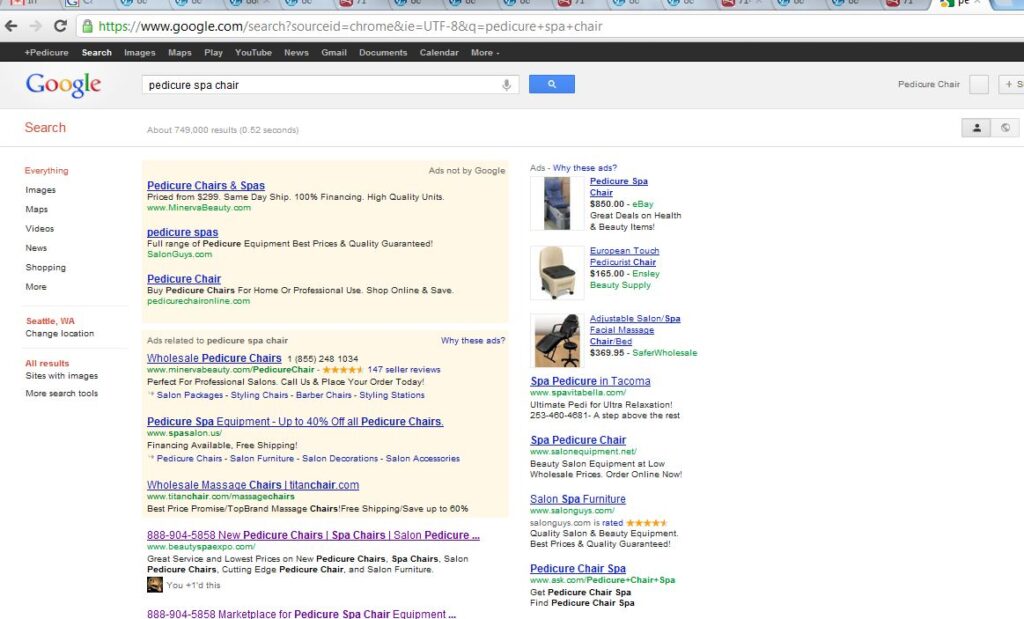Reload the page with refresh icon

(x=60, y=26)
